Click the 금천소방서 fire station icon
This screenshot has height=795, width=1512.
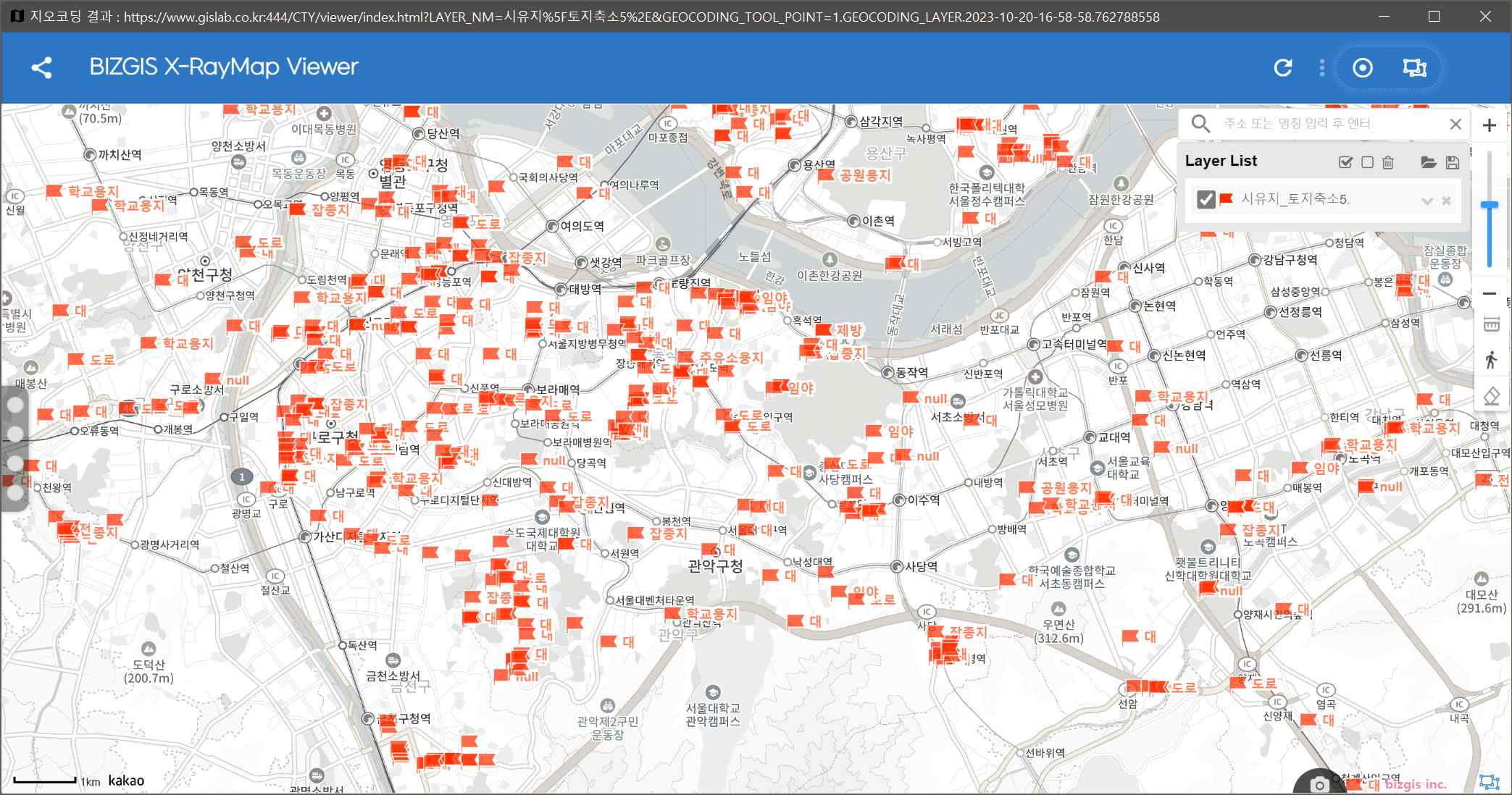(393, 660)
